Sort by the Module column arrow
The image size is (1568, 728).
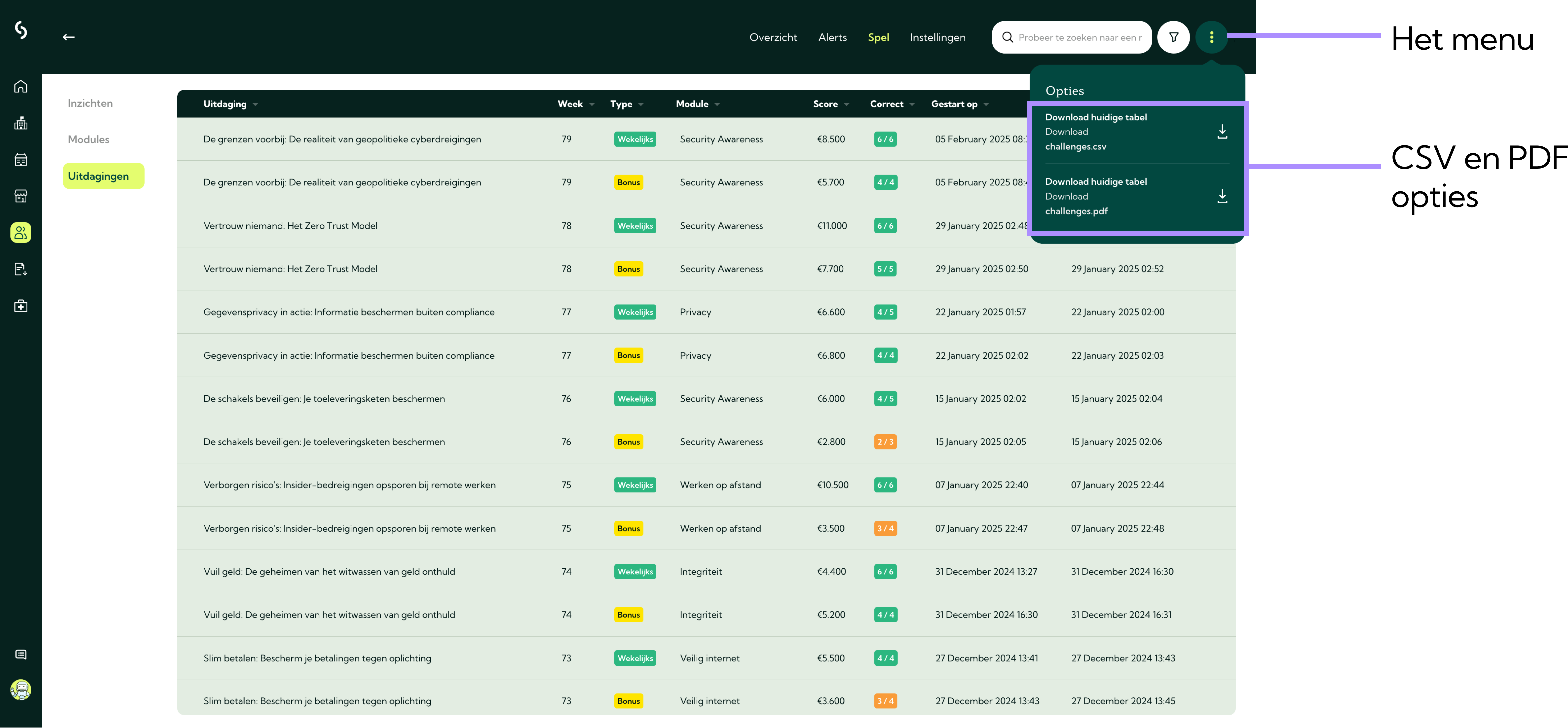717,104
